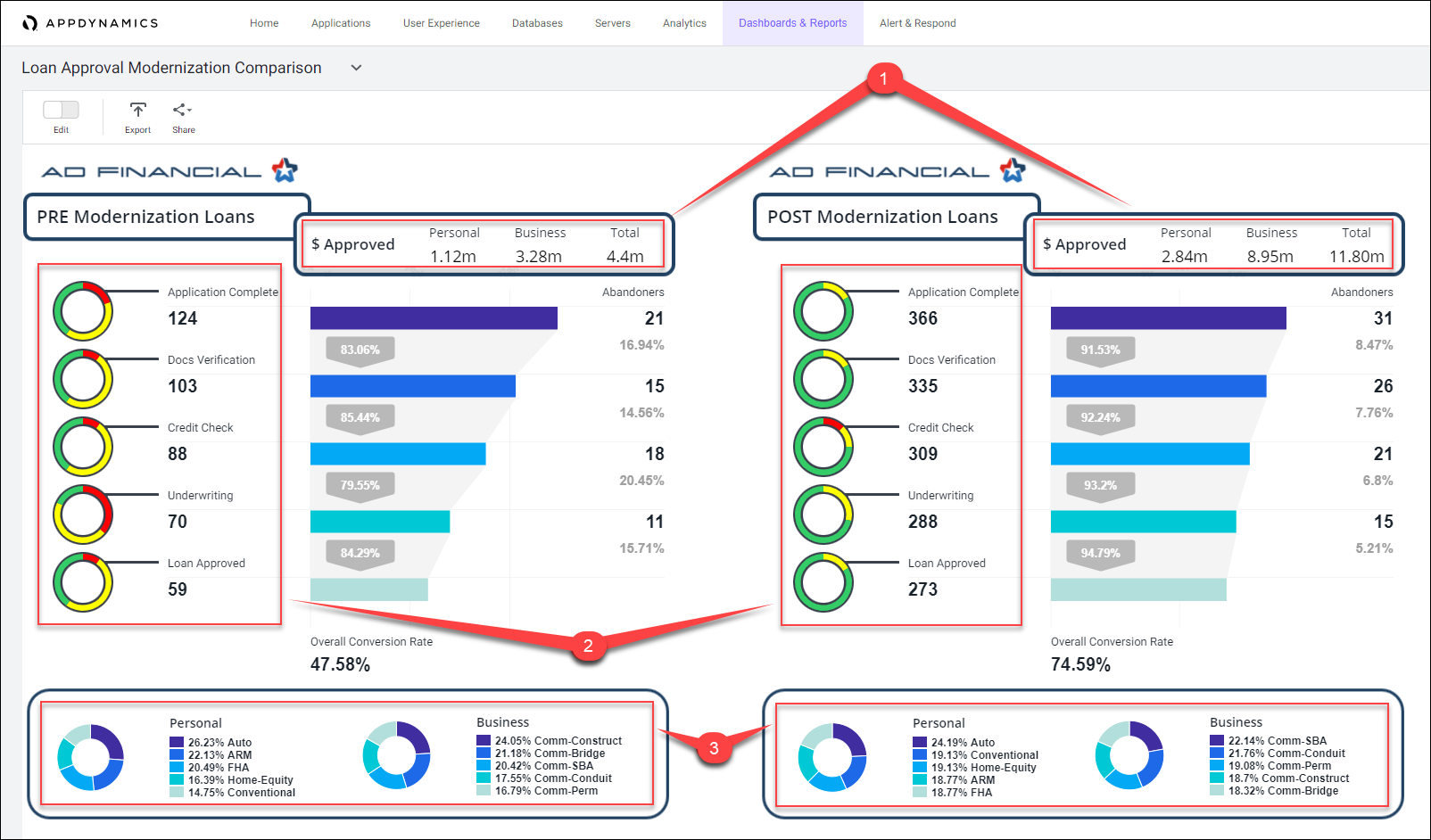Click the PRE Docs Verification blue funnel bar
This screenshot has height=840, width=1431.
[413, 386]
